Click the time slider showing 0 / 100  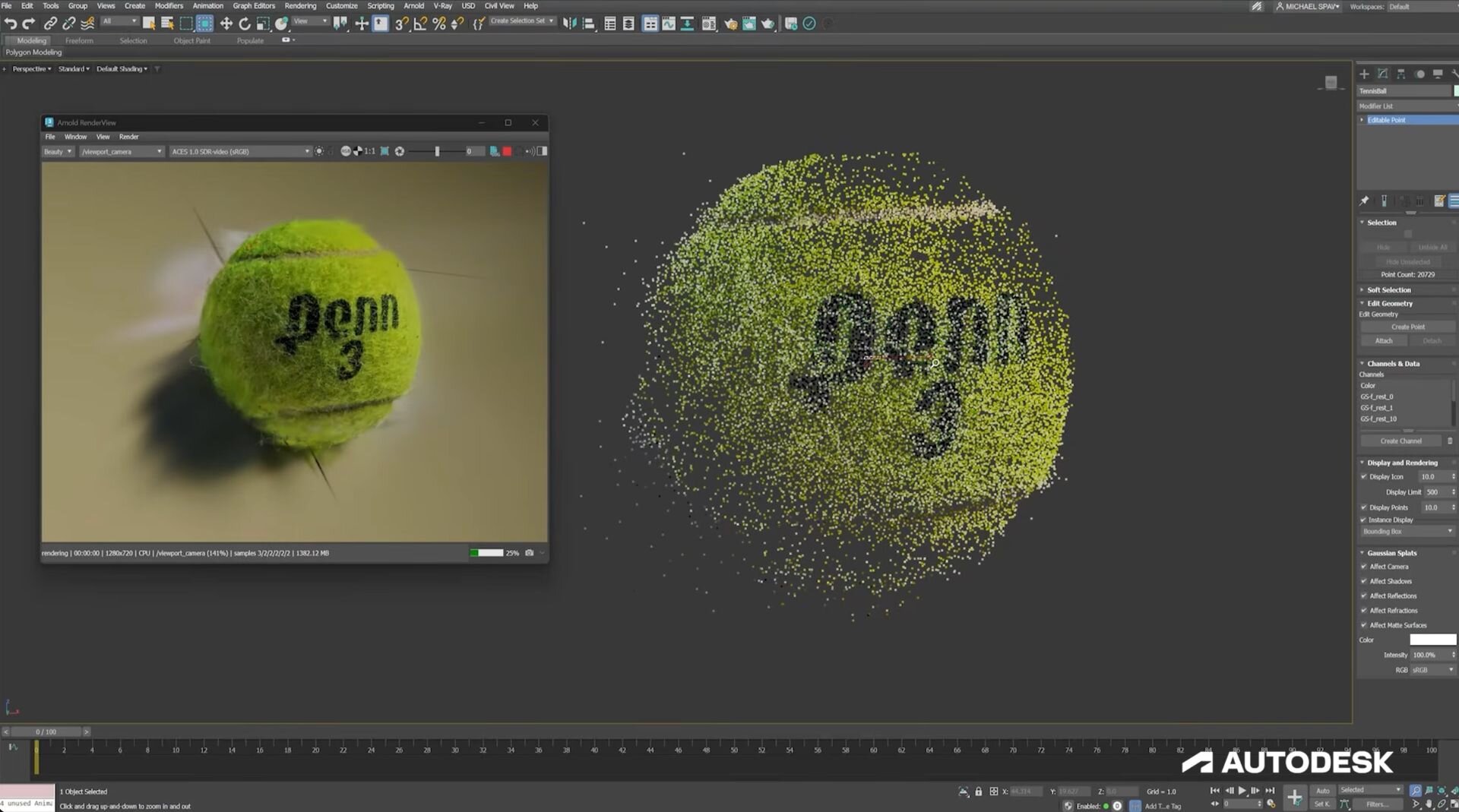[x=46, y=732]
